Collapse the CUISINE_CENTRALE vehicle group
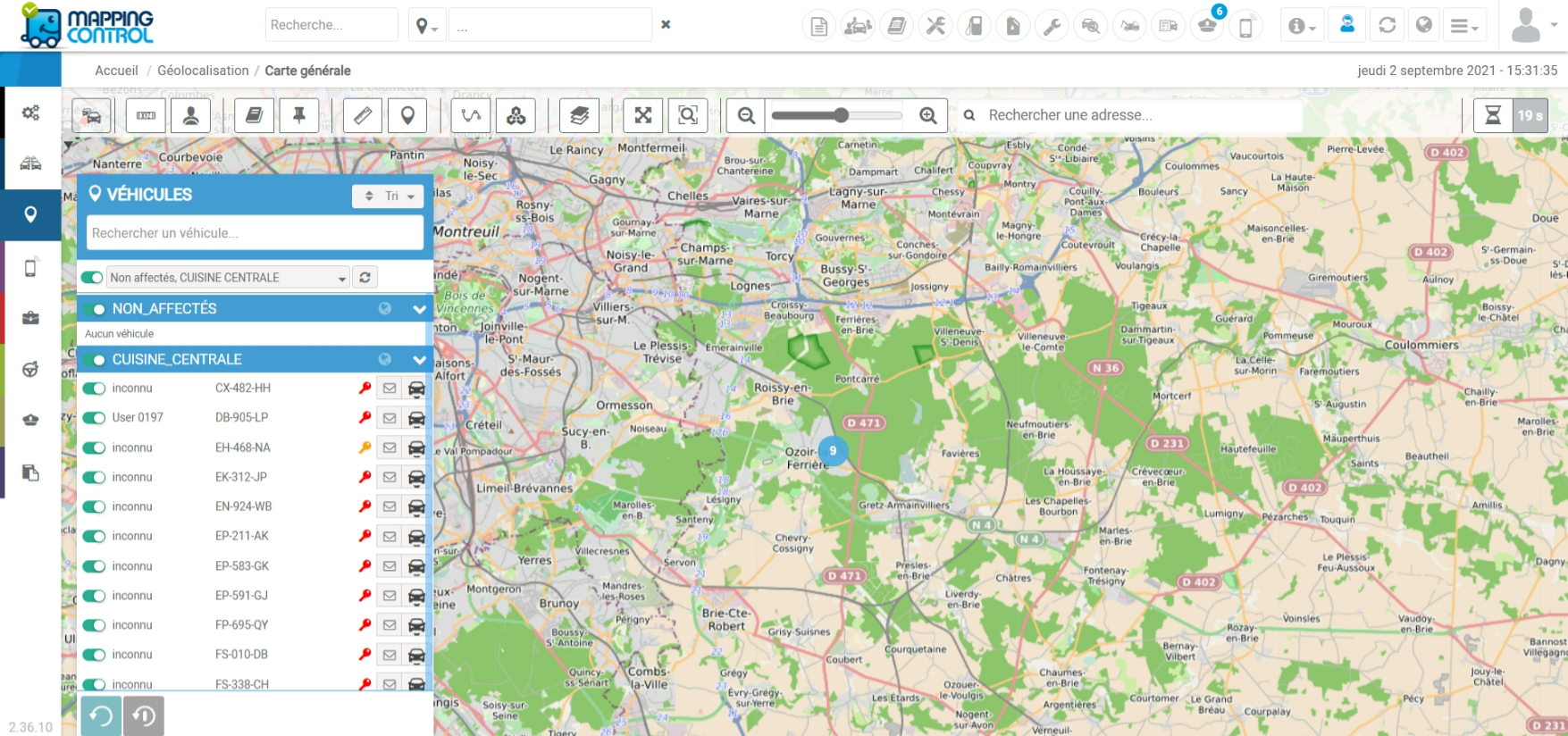 (x=419, y=360)
